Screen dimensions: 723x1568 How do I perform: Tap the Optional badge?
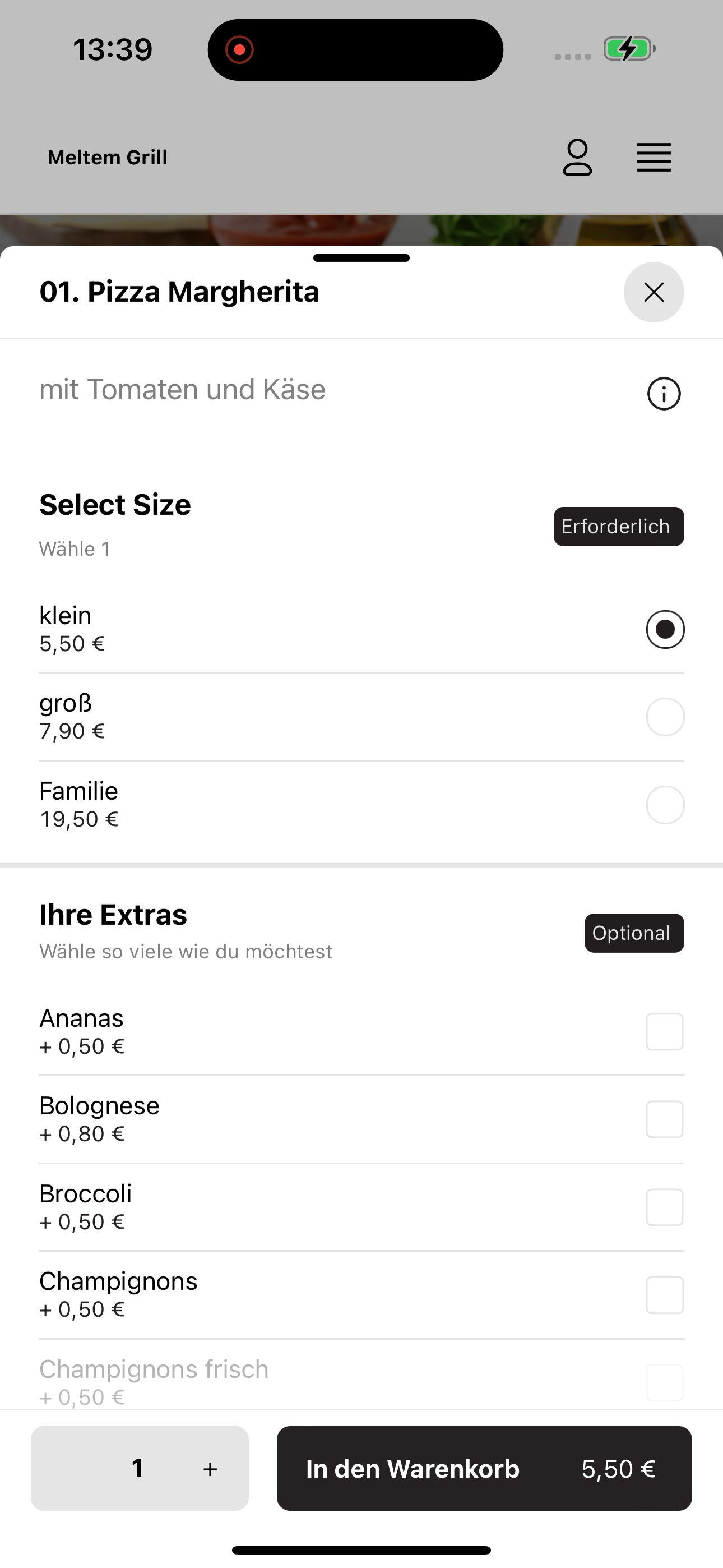[634, 933]
